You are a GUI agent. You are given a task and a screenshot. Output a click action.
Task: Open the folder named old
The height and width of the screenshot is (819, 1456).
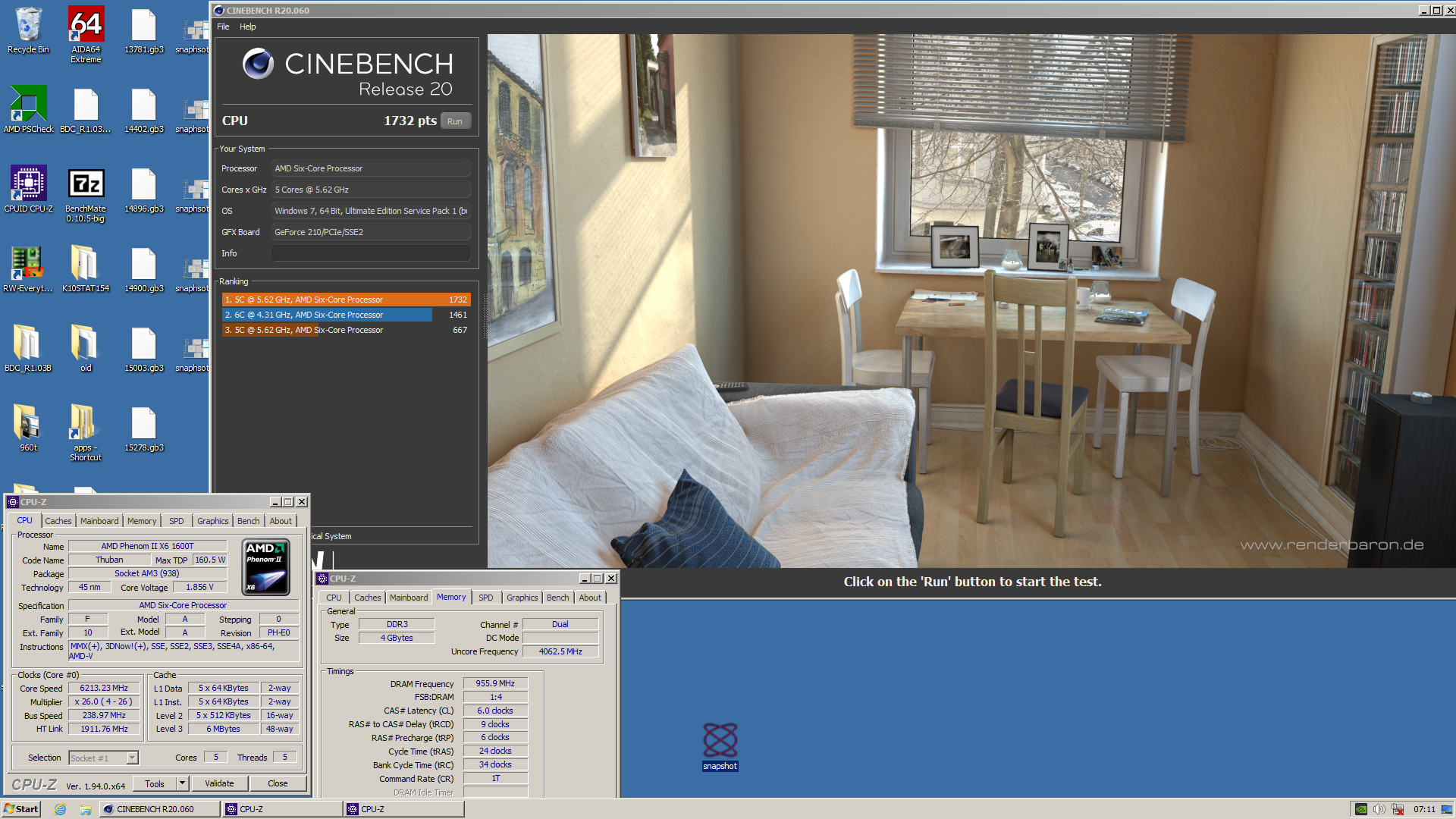(x=86, y=349)
